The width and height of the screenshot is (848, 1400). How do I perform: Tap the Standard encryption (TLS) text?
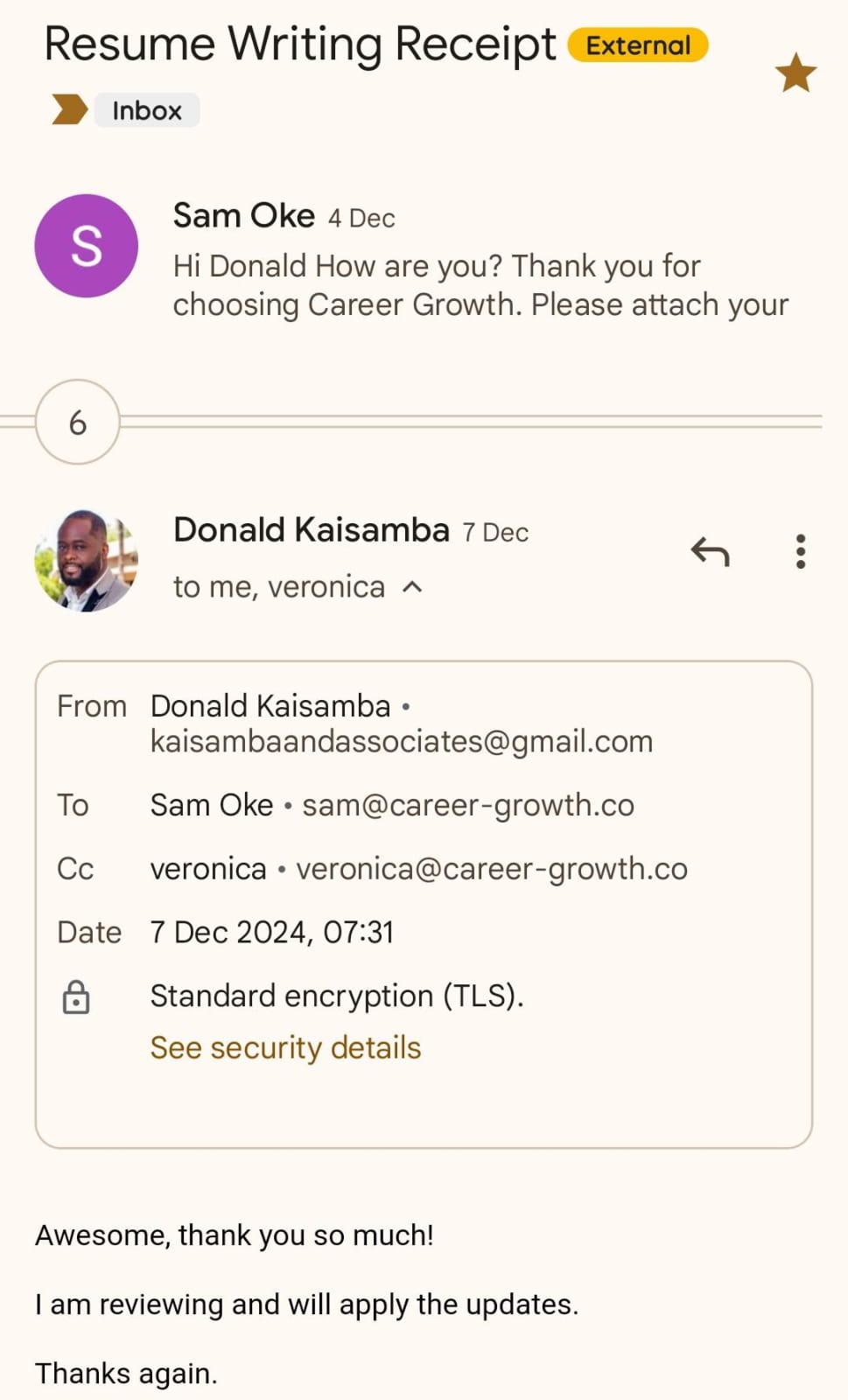pos(337,996)
